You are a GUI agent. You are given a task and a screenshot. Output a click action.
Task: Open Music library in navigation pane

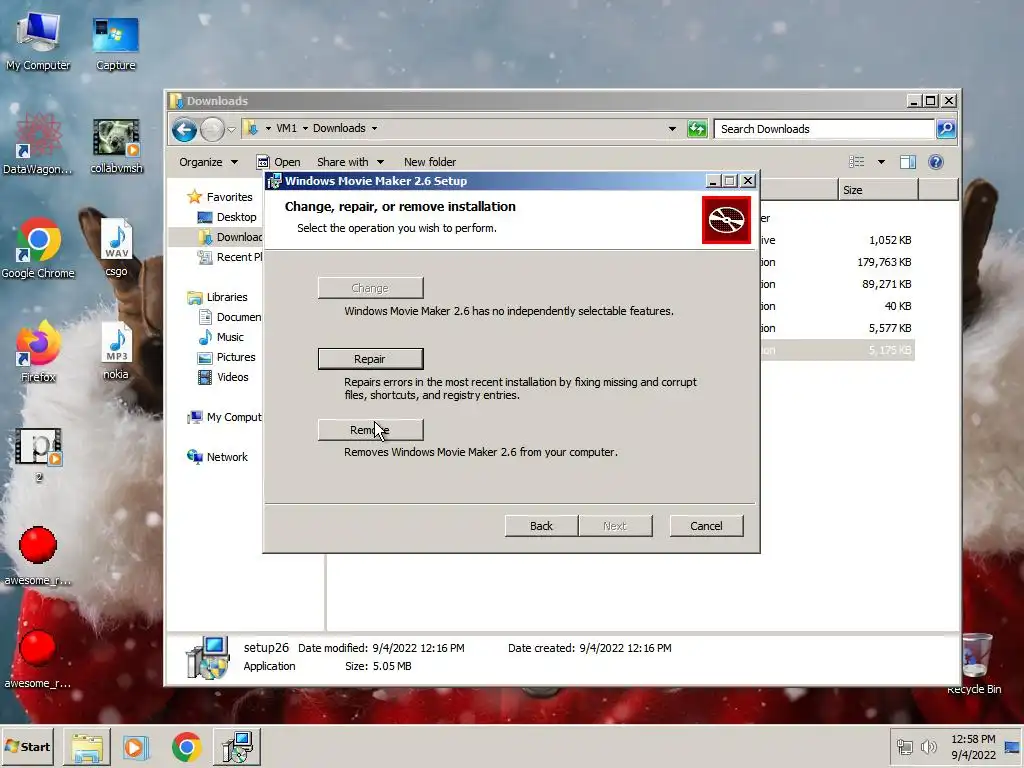221,337
